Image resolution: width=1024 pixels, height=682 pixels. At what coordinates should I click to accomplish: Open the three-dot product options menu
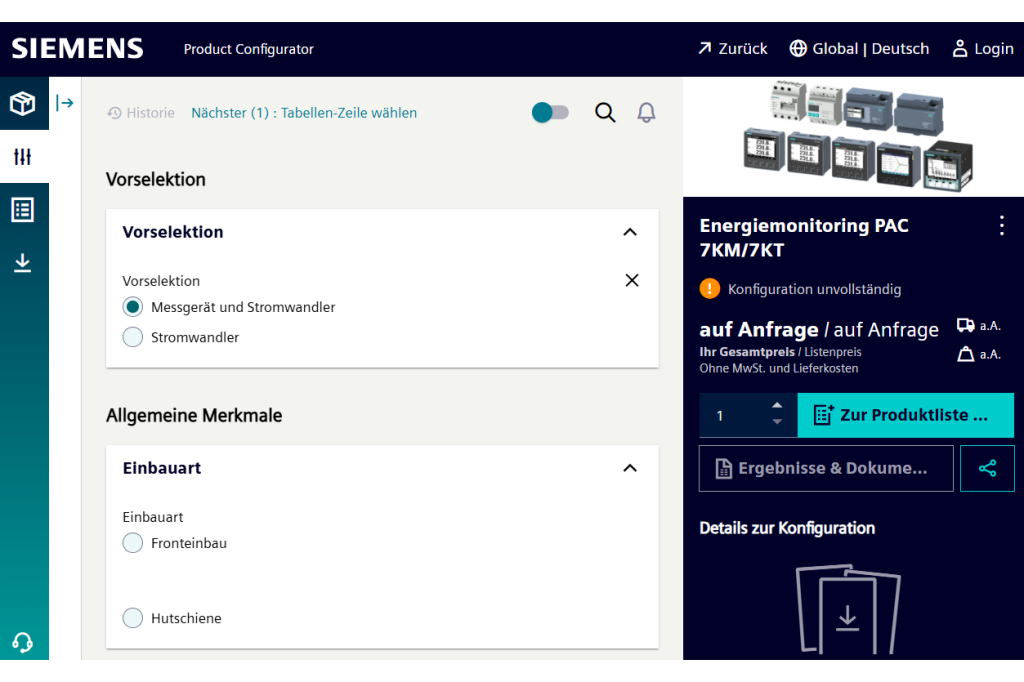pos(1001,226)
